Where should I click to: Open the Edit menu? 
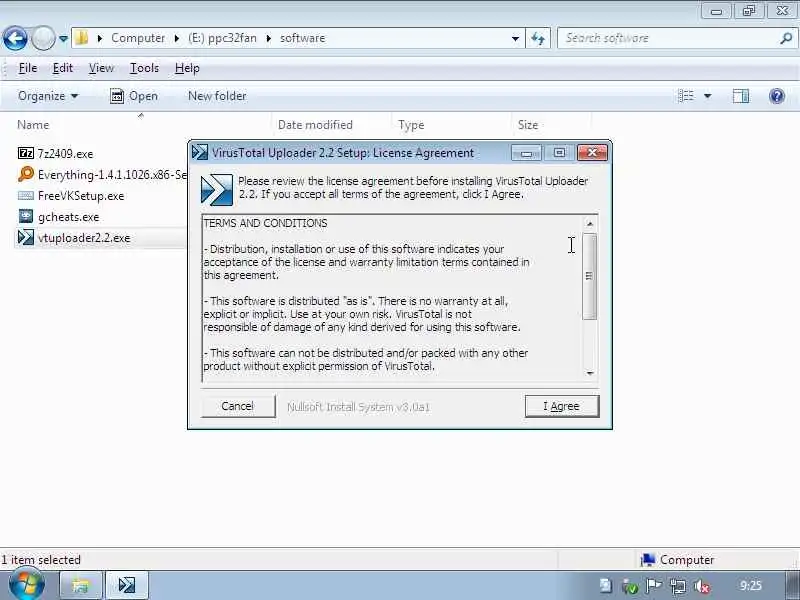pos(63,68)
